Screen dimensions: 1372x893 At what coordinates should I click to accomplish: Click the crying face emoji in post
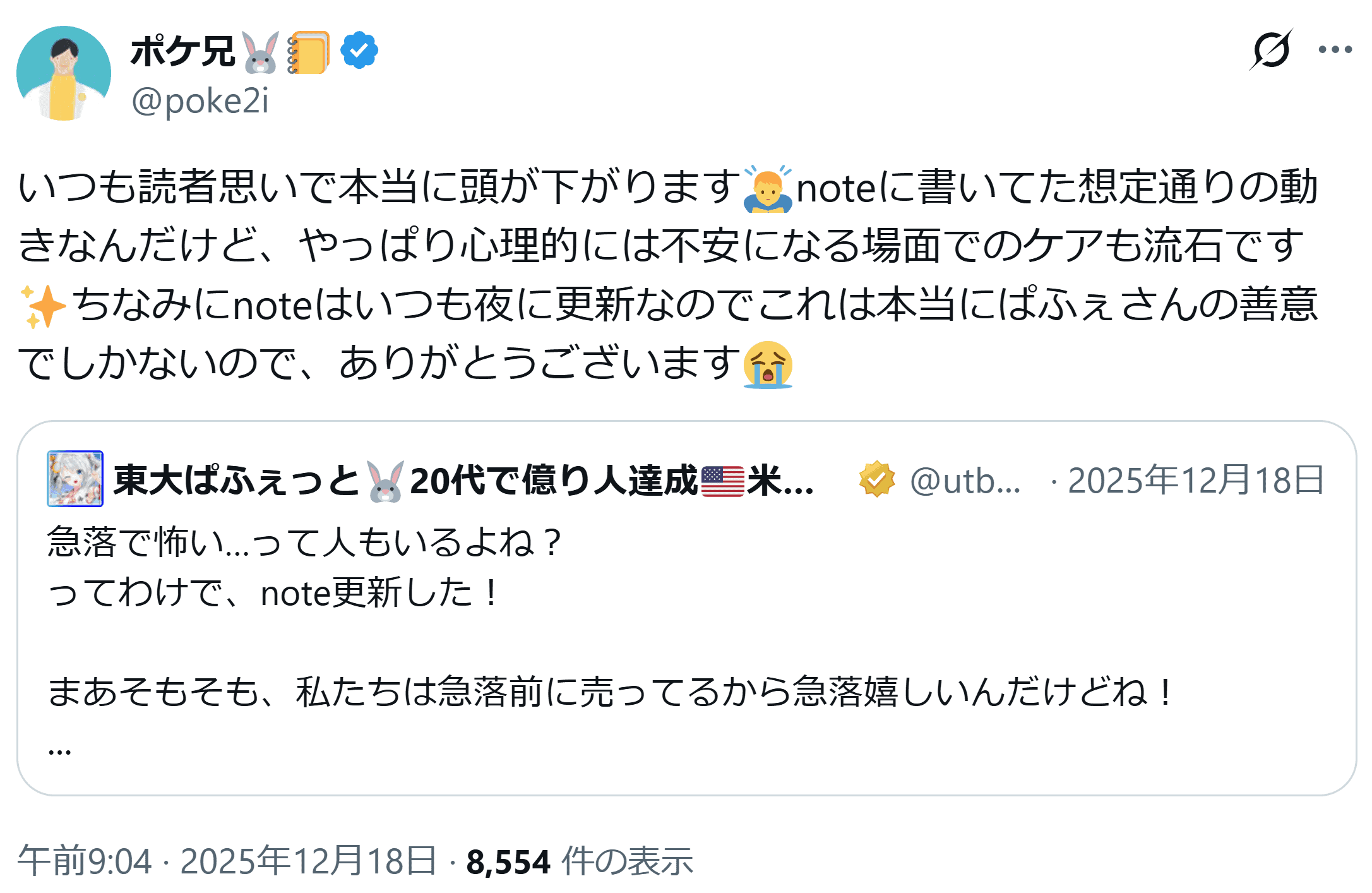coord(767,365)
